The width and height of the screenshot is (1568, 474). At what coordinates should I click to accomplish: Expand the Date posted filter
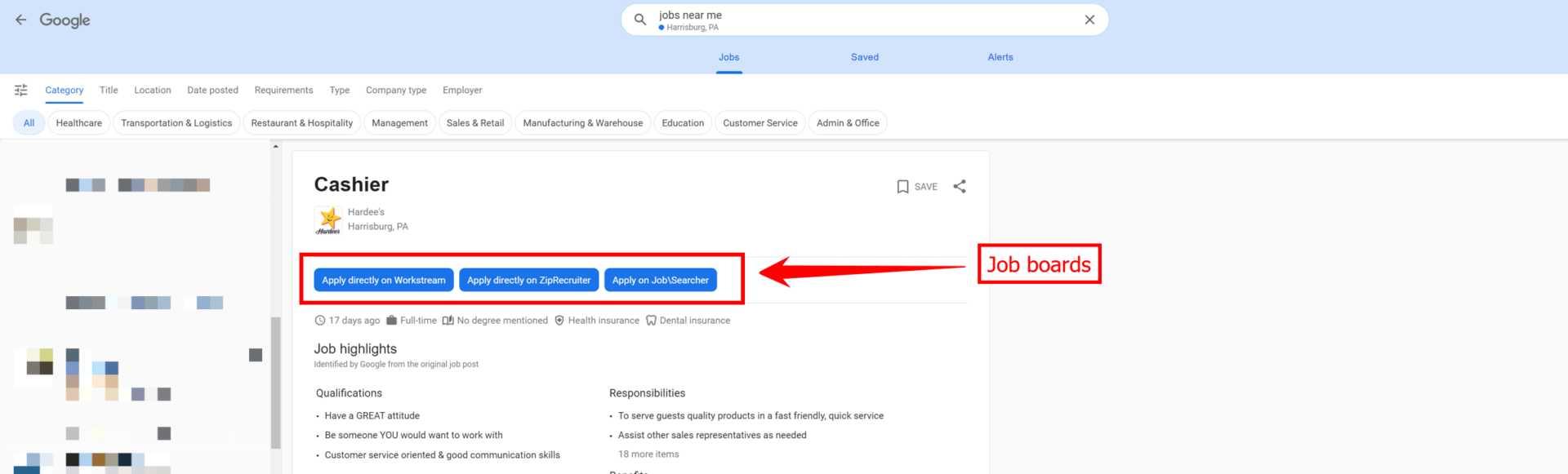coord(212,90)
